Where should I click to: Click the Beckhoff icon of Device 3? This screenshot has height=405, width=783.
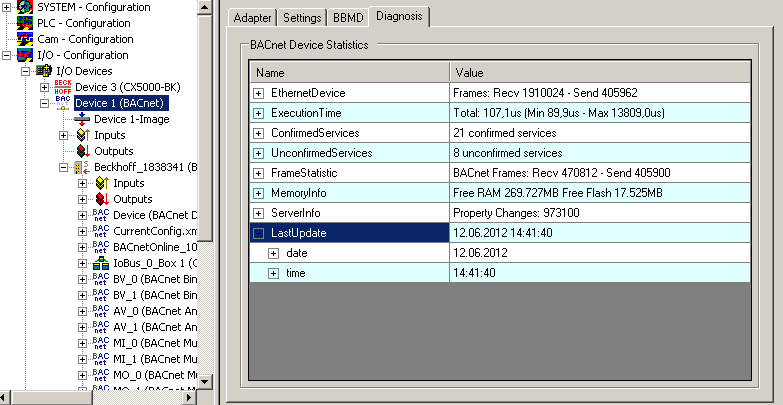(63, 87)
